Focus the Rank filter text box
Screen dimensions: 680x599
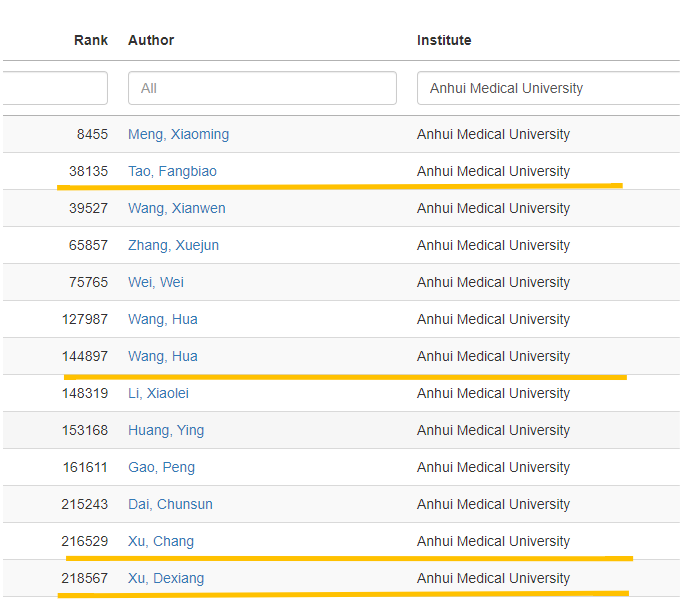point(55,88)
